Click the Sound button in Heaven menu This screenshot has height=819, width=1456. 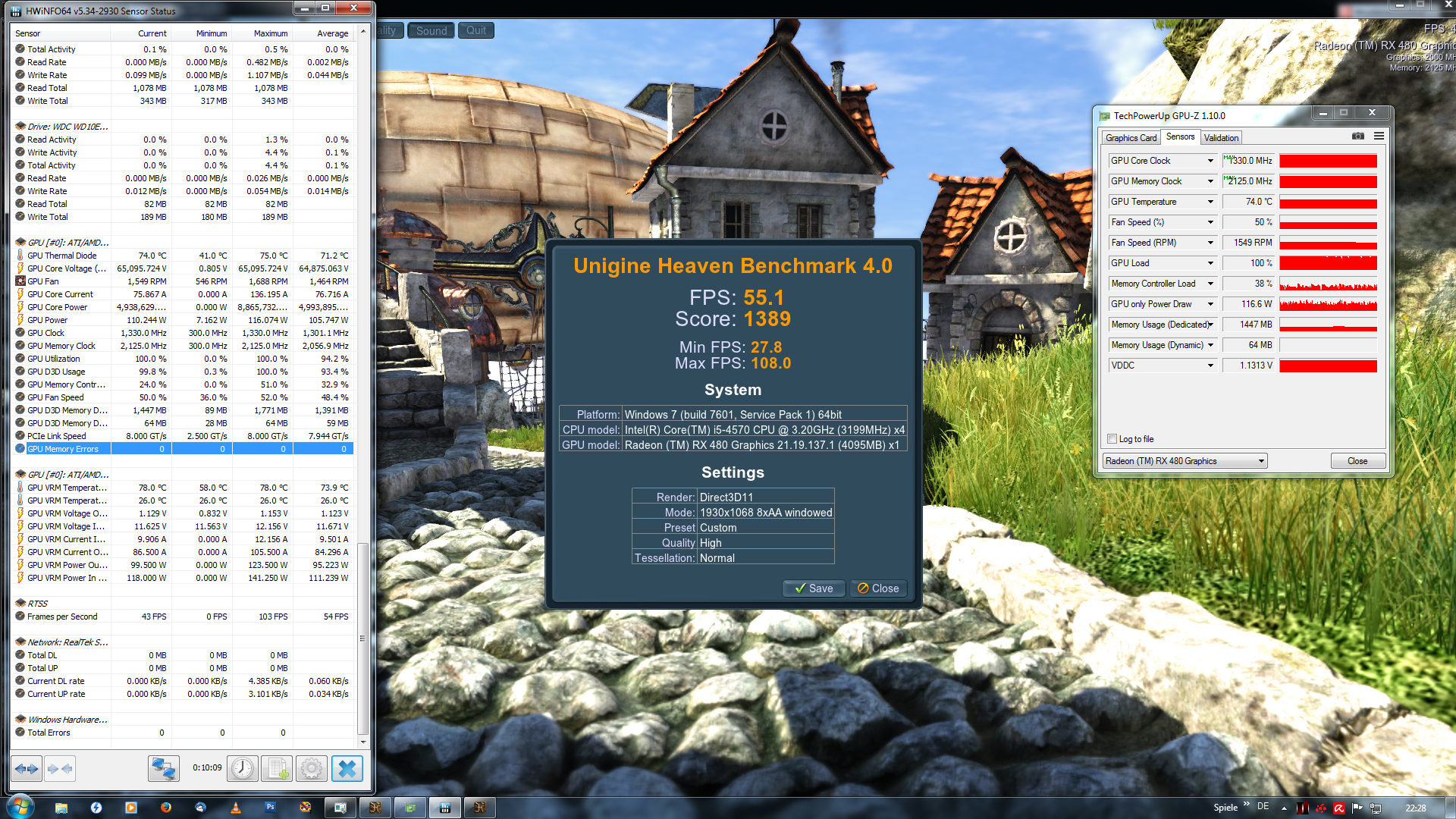pyautogui.click(x=431, y=31)
